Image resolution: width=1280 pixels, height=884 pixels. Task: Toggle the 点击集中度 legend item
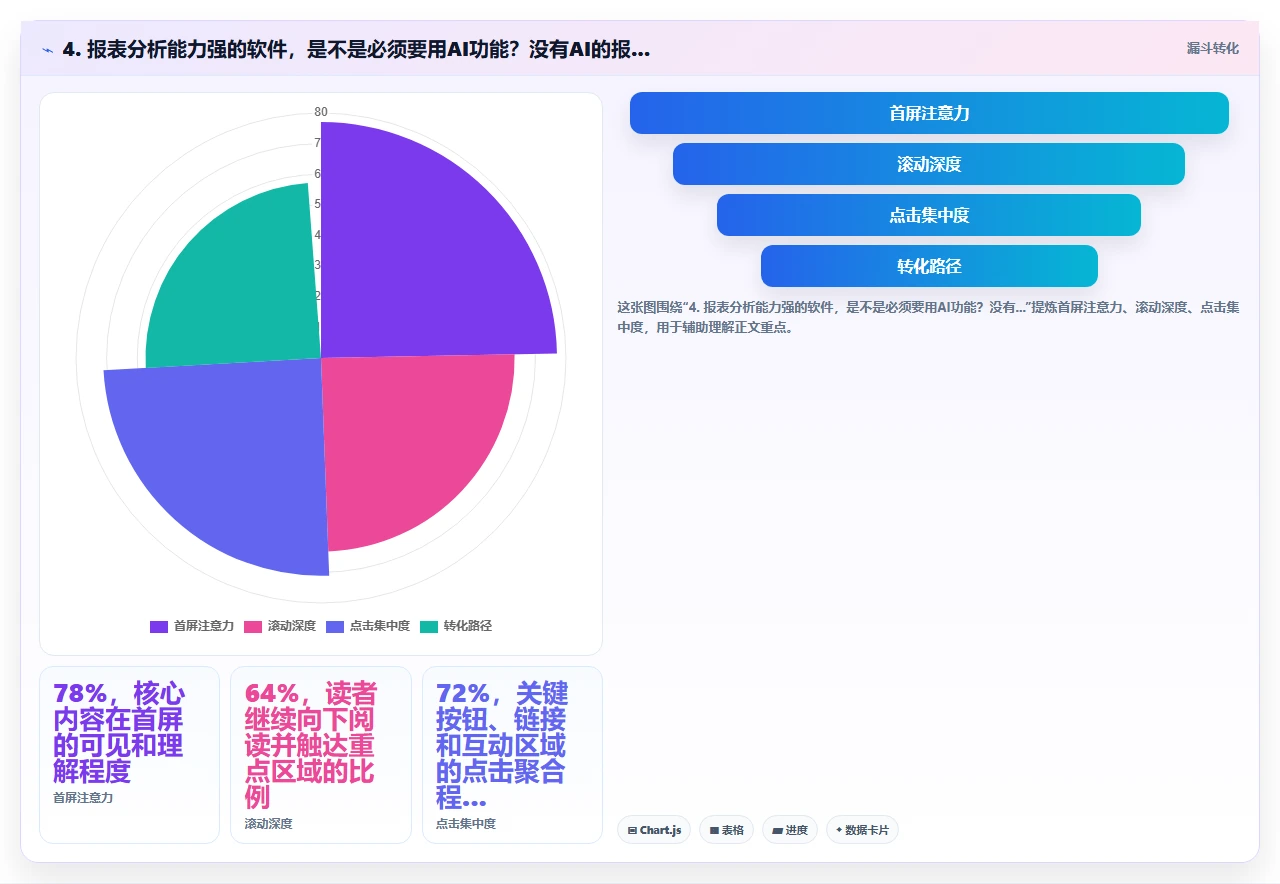coord(368,626)
